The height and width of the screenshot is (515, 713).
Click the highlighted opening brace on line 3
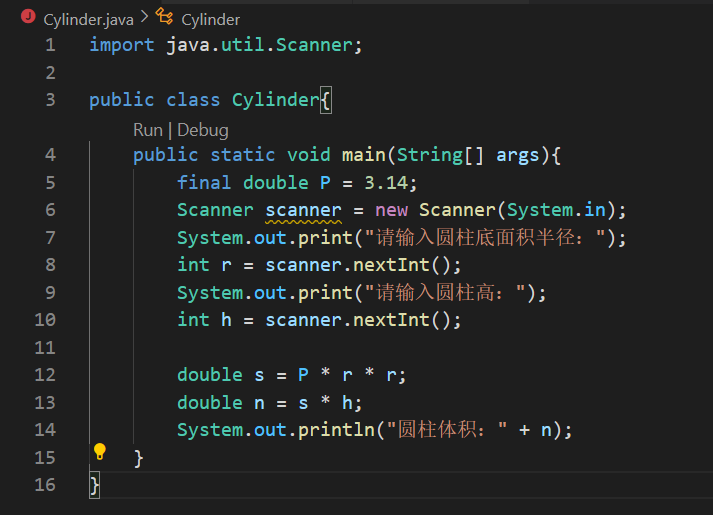click(326, 100)
